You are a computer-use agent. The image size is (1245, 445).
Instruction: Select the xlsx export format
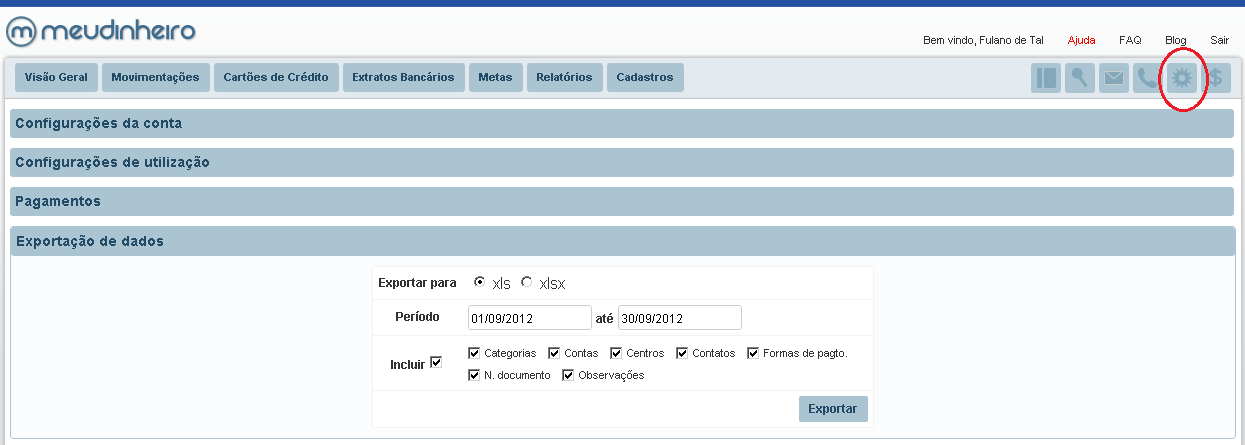(527, 282)
